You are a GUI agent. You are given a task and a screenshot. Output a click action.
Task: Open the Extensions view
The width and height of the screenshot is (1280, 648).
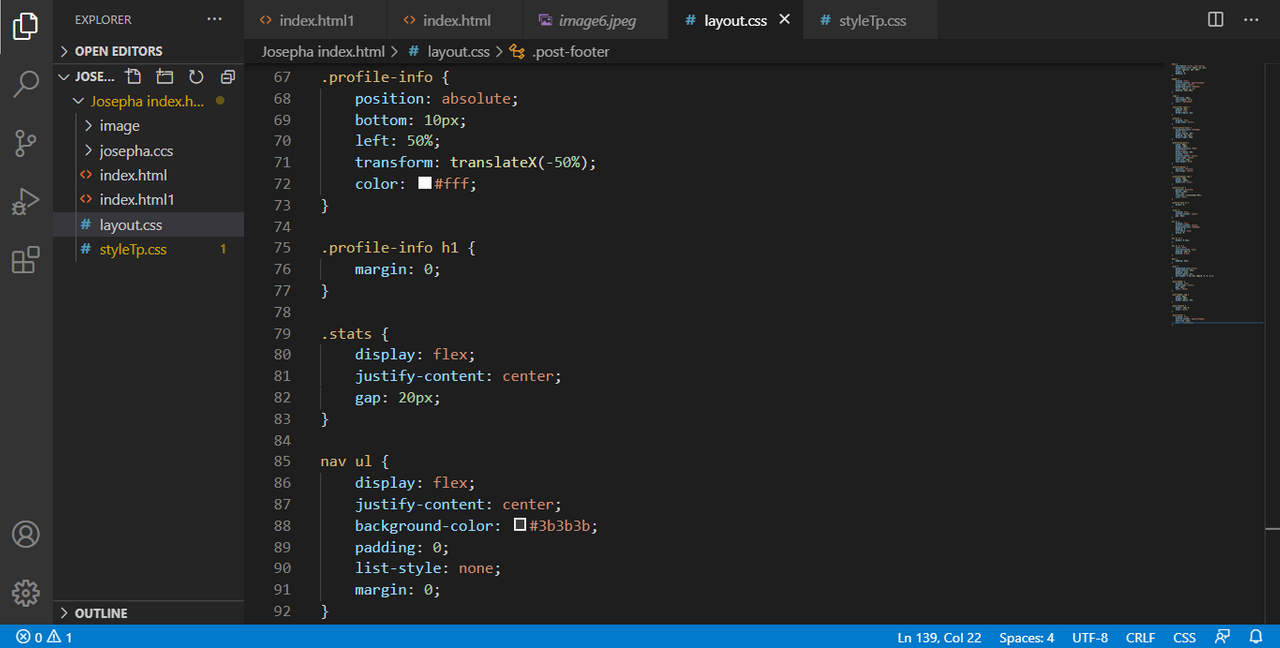click(x=26, y=261)
